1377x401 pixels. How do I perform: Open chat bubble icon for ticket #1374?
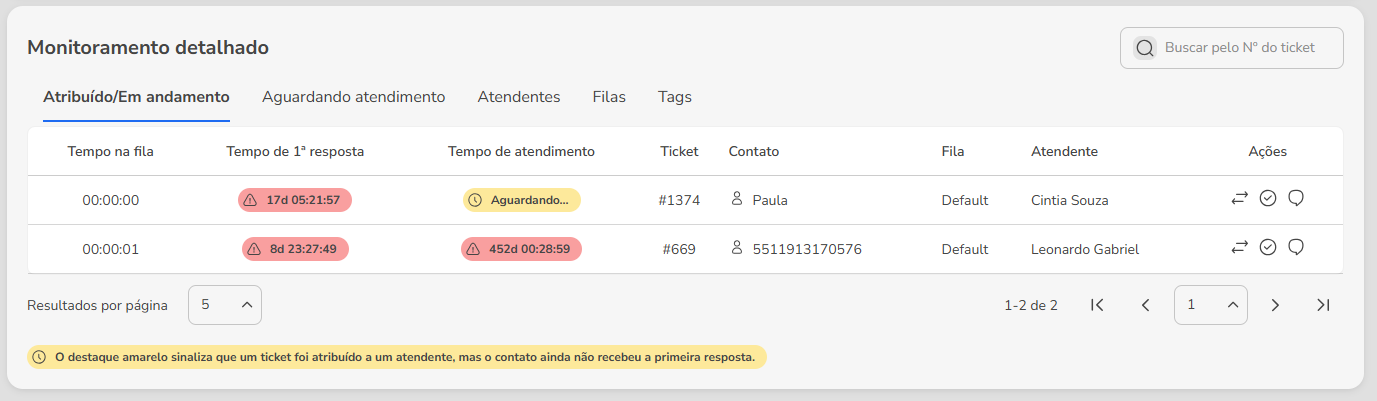[1296, 198]
